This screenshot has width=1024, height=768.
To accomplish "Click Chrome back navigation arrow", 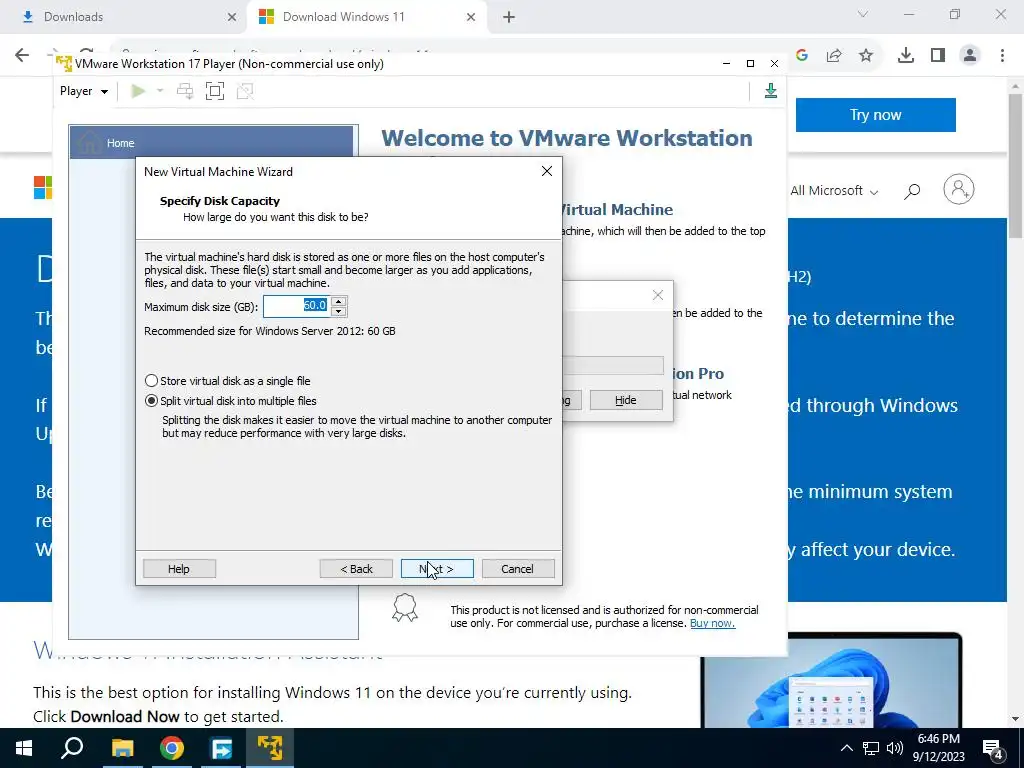I will (22, 55).
